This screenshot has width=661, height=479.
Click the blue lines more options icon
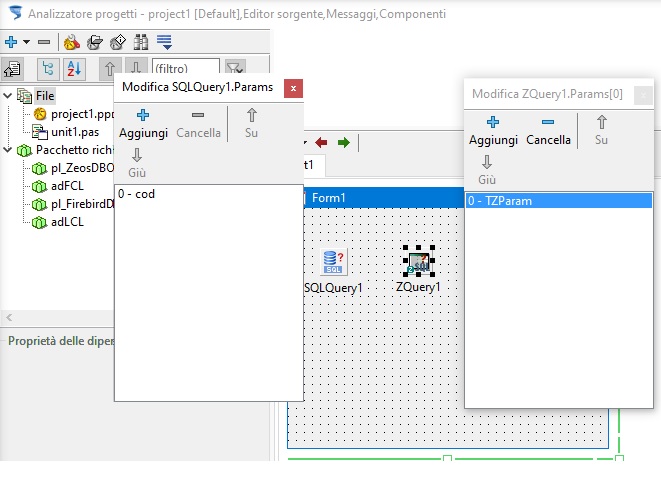[164, 42]
